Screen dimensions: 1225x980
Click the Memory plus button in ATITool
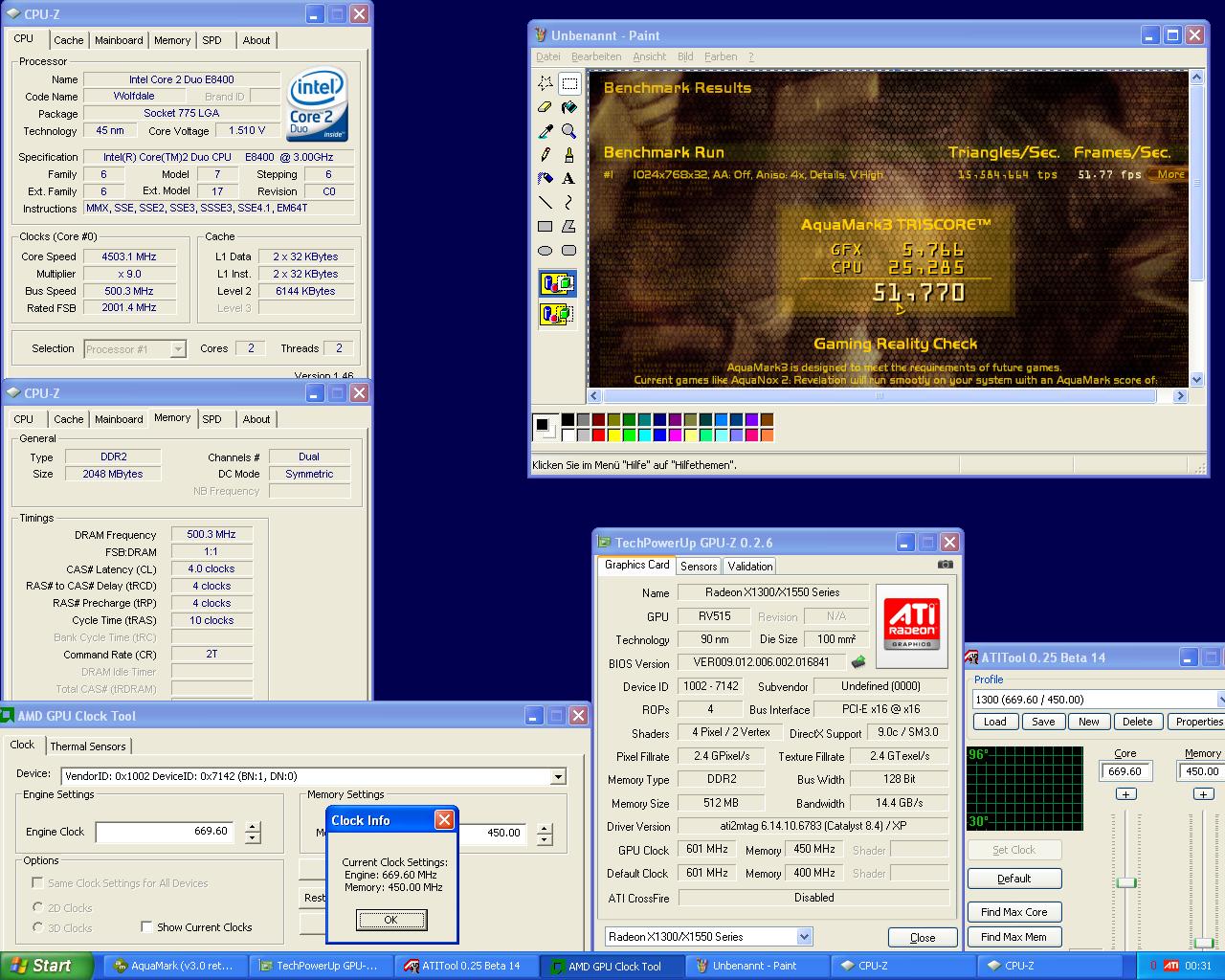(x=1204, y=793)
